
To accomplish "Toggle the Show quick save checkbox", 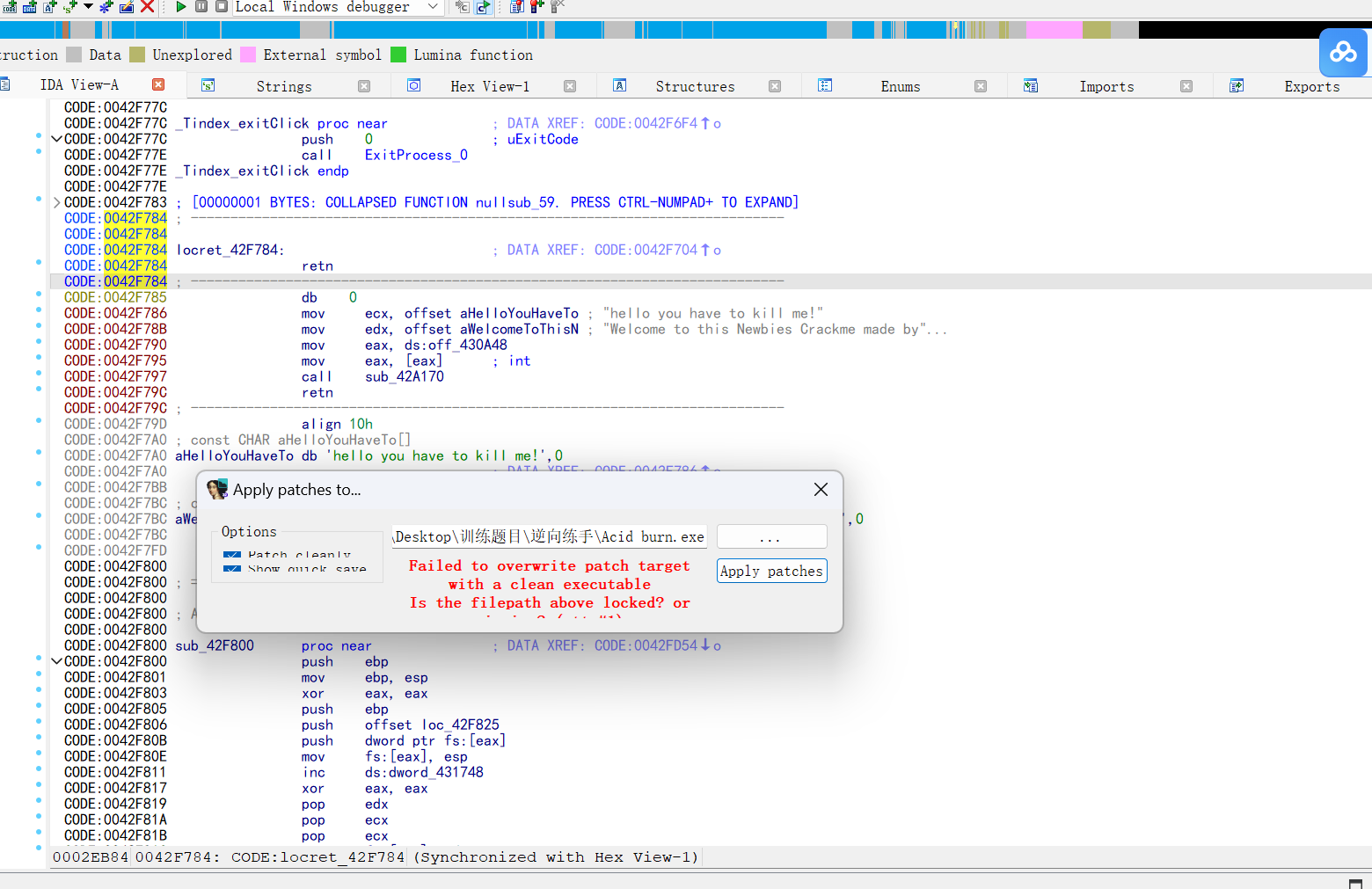I will click(x=232, y=570).
